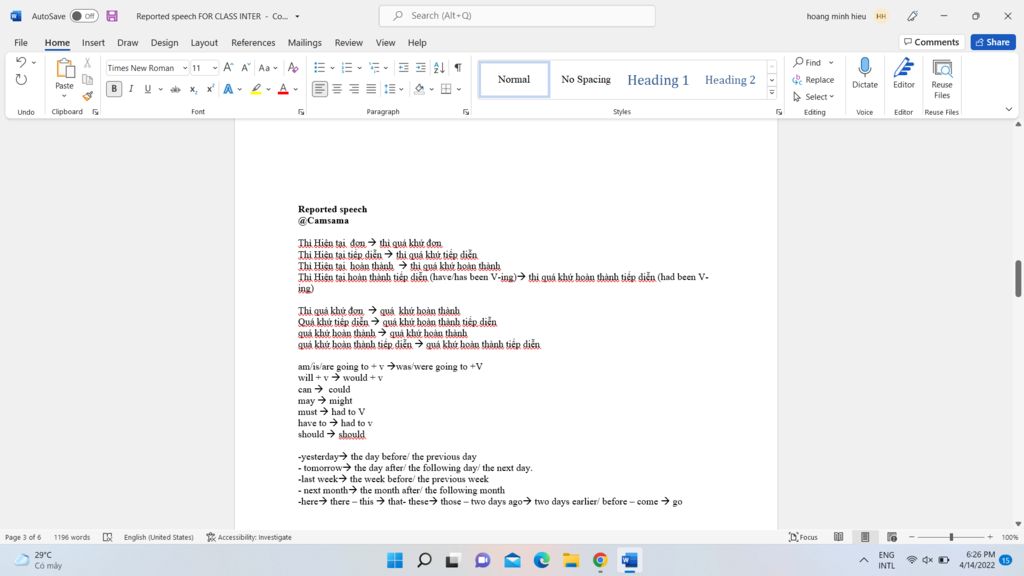Viewport: 1024px width, 576px height.
Task: Click the Search box in title bar
Action: 517,16
